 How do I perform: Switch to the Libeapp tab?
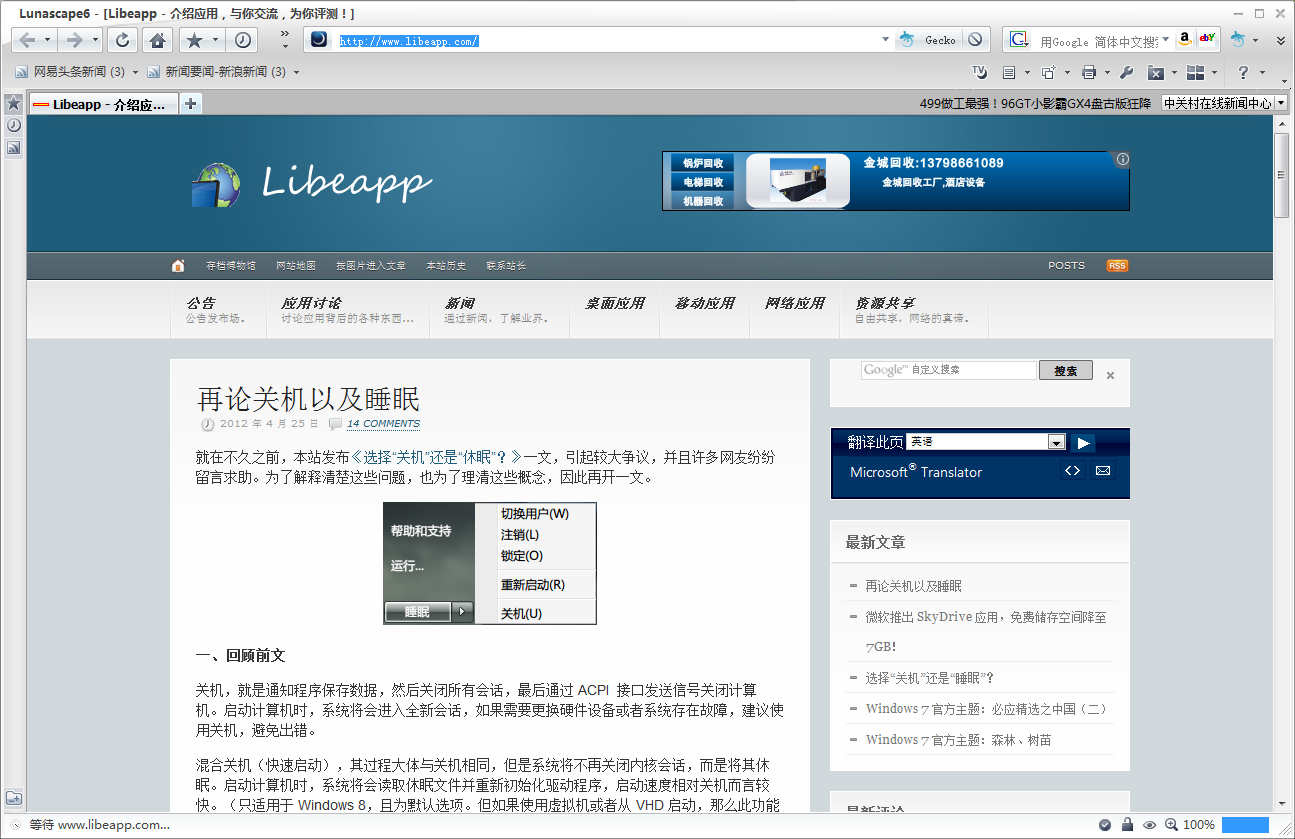click(x=104, y=103)
